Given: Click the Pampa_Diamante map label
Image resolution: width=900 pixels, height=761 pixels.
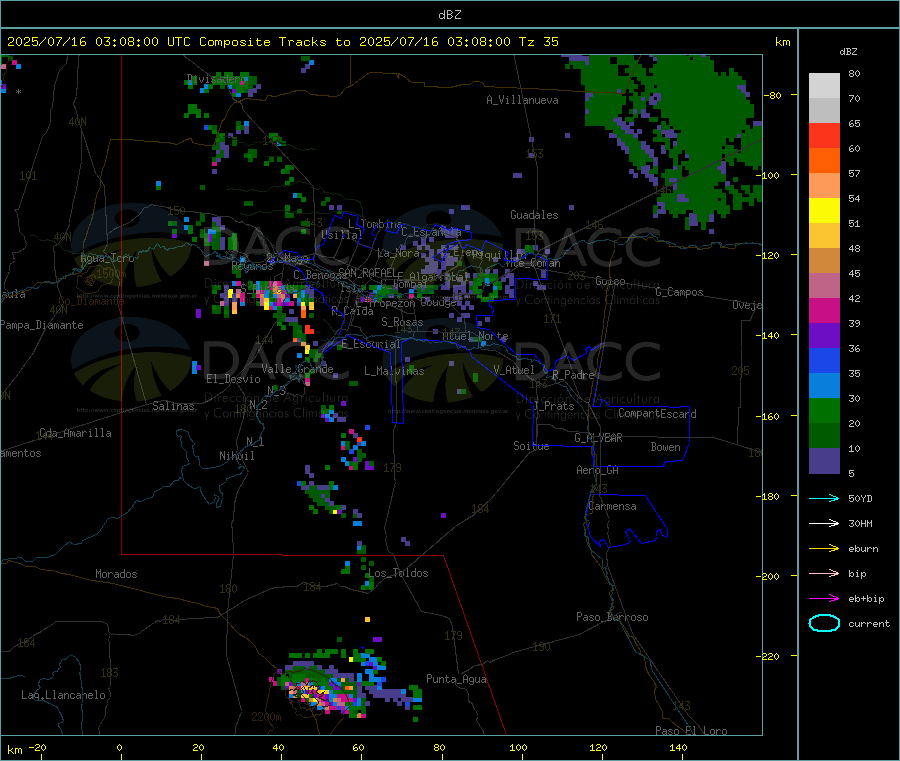Looking at the screenshot, I should 41,325.
